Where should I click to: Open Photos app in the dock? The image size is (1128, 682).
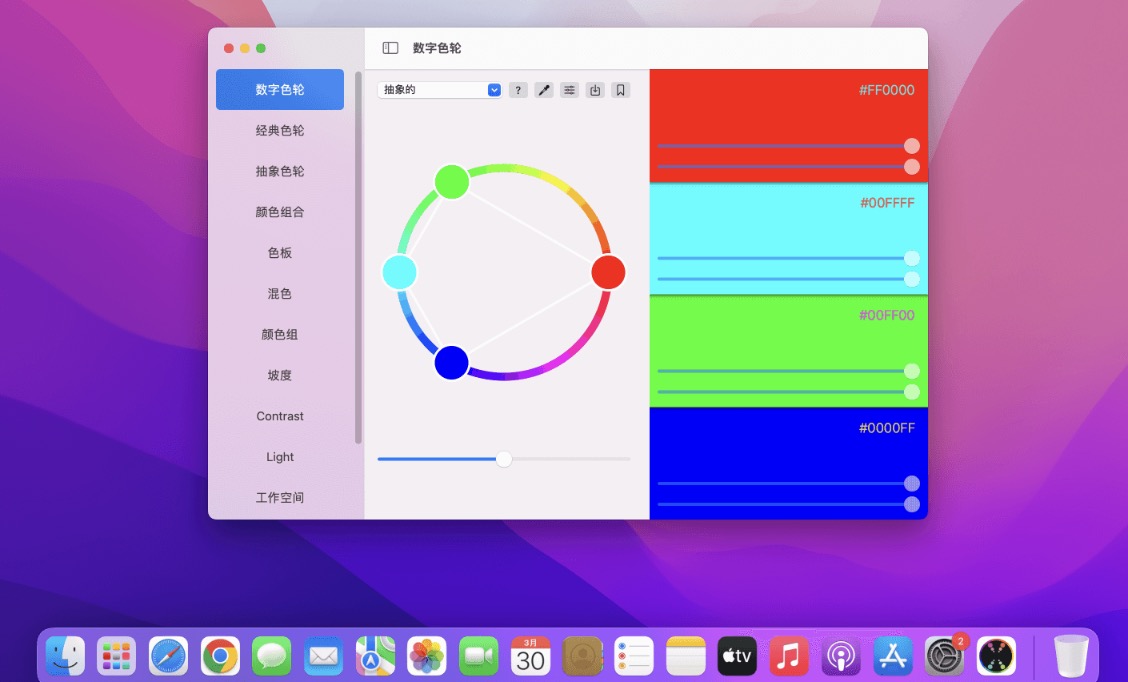tap(427, 656)
